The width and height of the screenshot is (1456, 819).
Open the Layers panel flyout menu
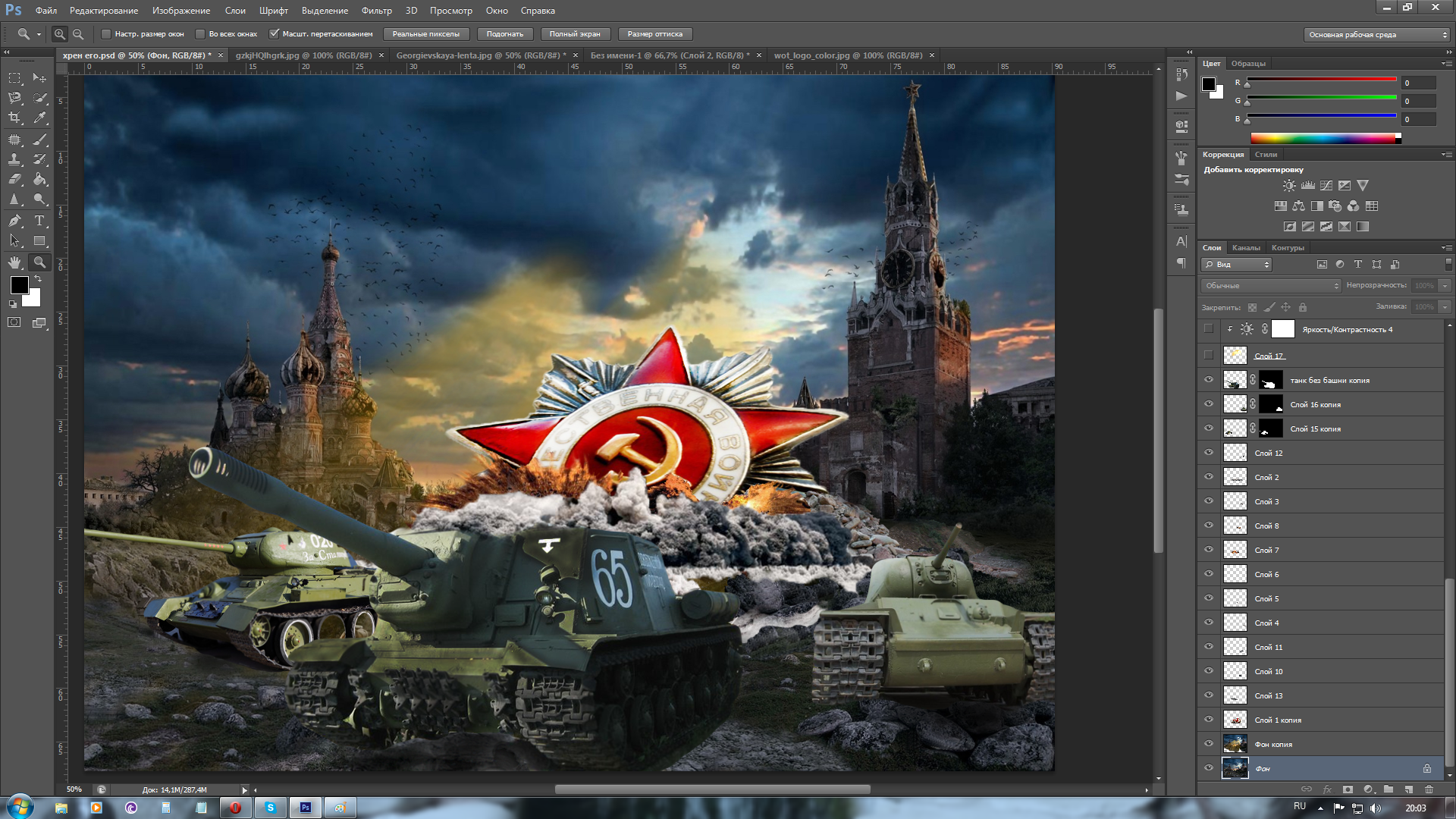pos(1446,248)
